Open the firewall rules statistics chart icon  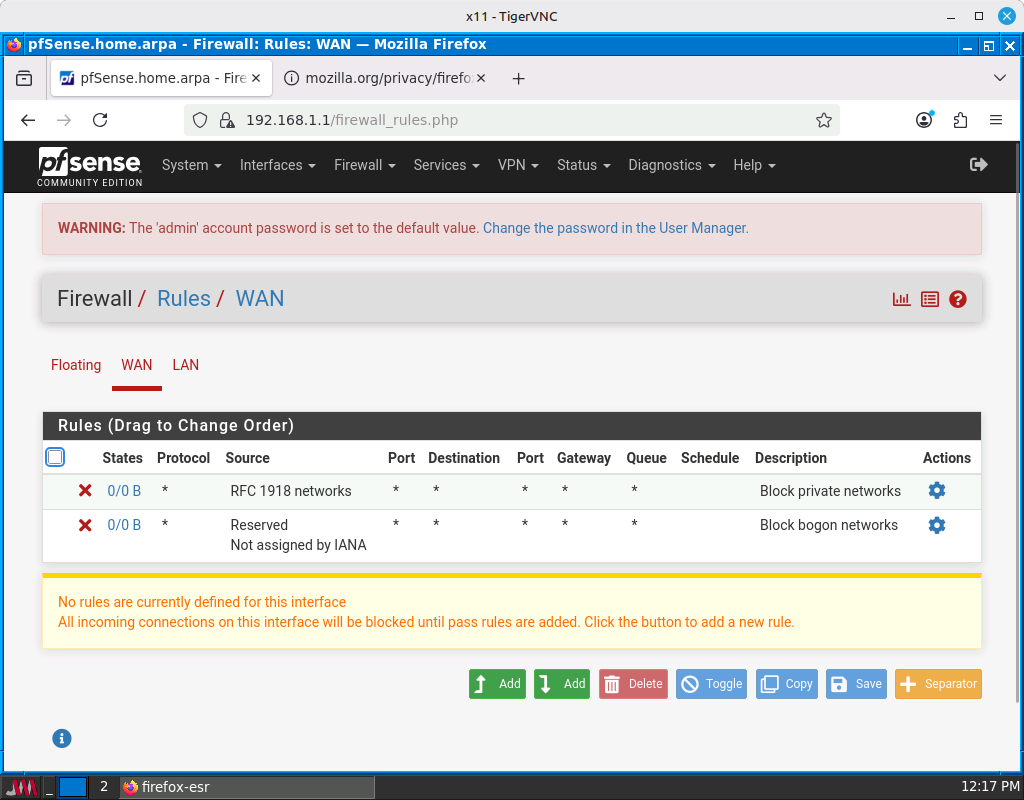click(x=902, y=299)
